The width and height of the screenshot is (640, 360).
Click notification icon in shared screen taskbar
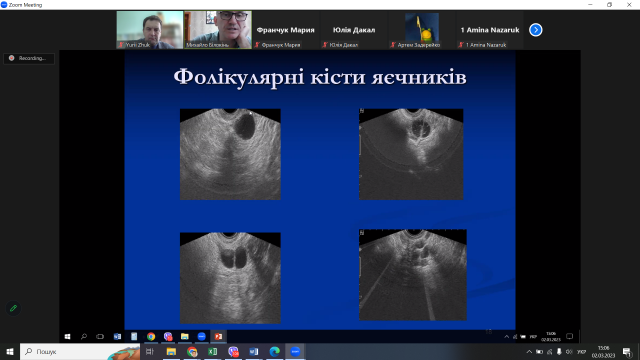pyautogui.click(x=569, y=336)
